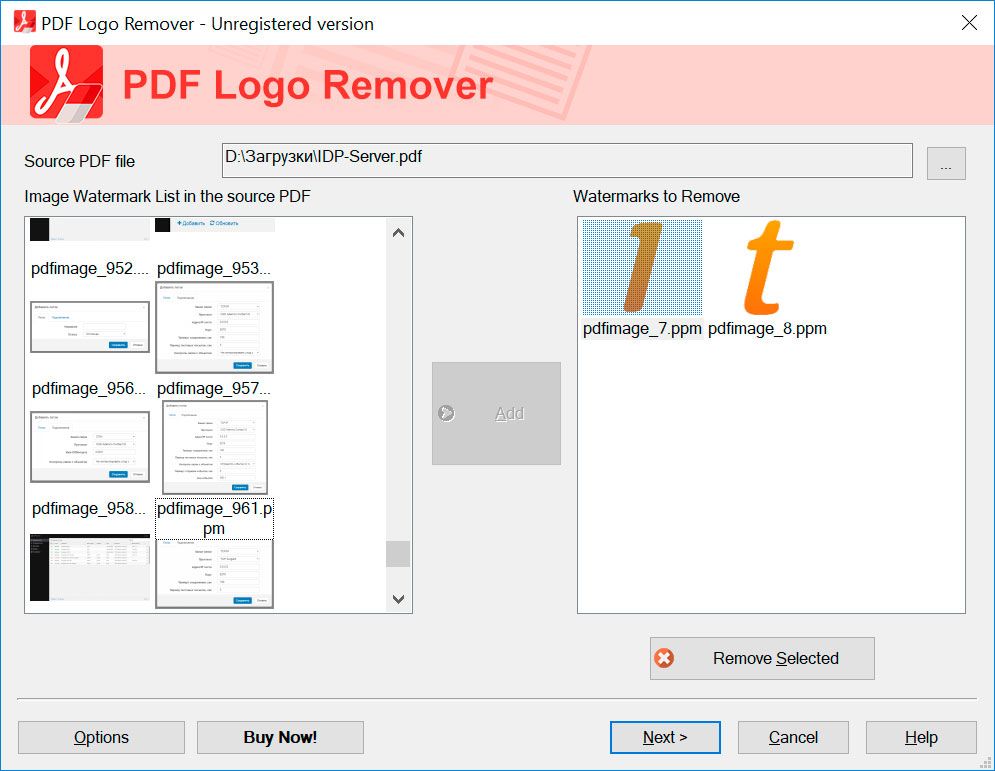Click the scrollbar down arrow in the watermark list
995x771 pixels.
pyautogui.click(x=398, y=599)
